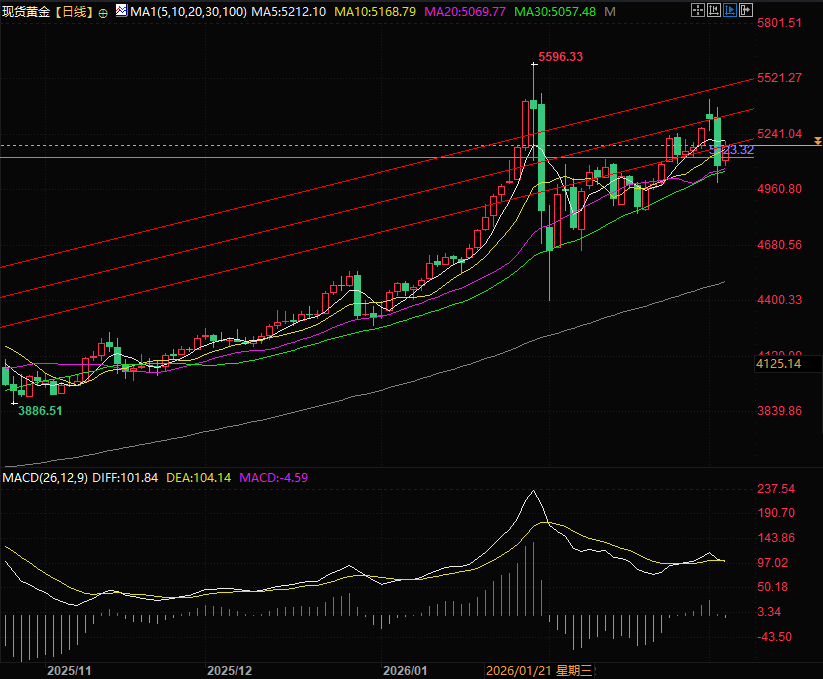Select the yellow MA10:5168.79 label
Viewport: 823px width, 679px height.
375,12
